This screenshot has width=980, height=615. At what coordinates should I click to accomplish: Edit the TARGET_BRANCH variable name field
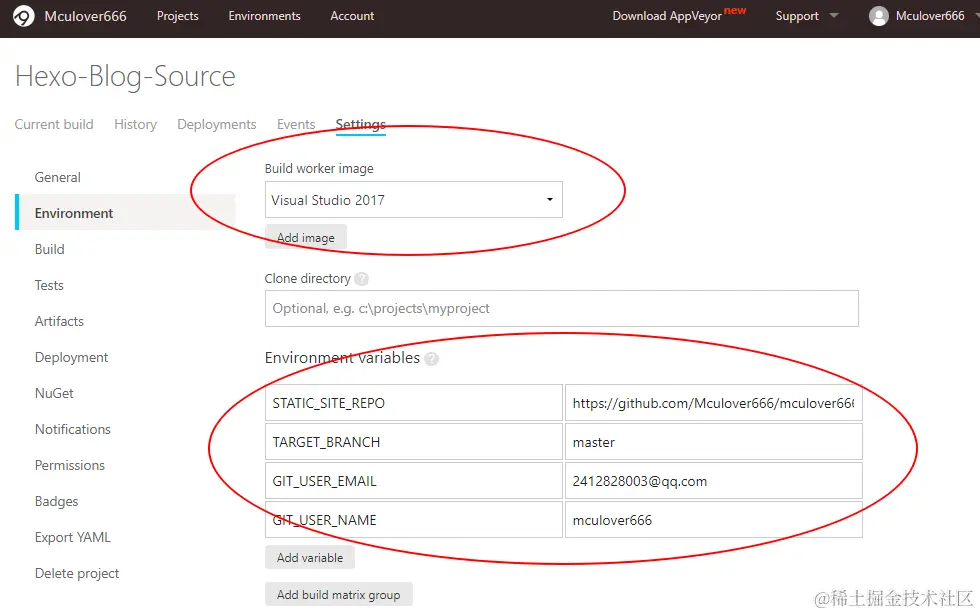(414, 442)
